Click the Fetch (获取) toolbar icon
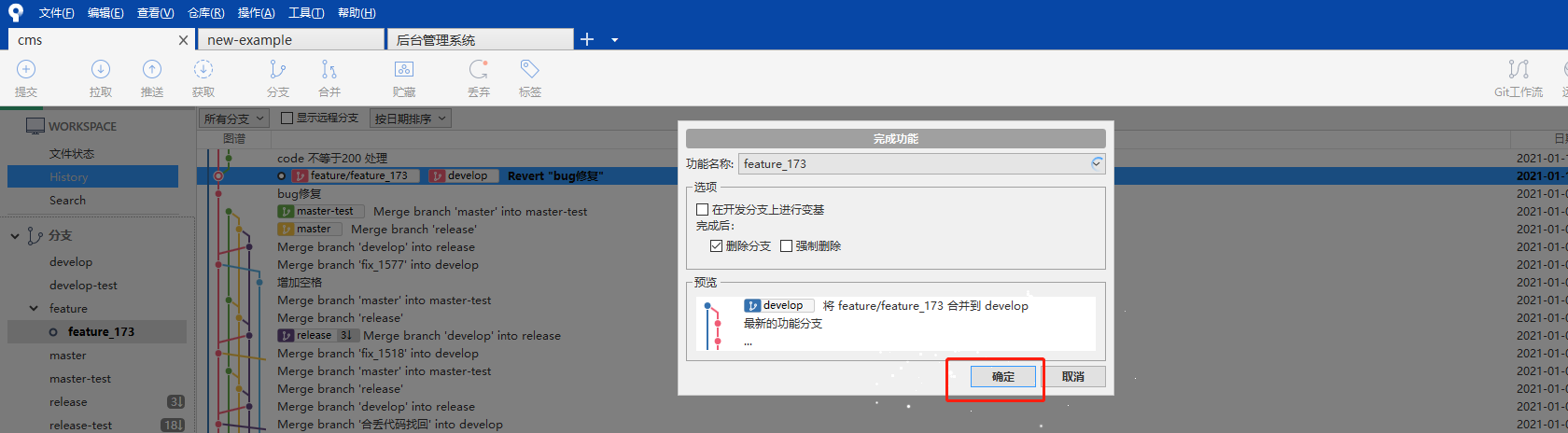The height and width of the screenshot is (433, 1568). click(x=203, y=70)
